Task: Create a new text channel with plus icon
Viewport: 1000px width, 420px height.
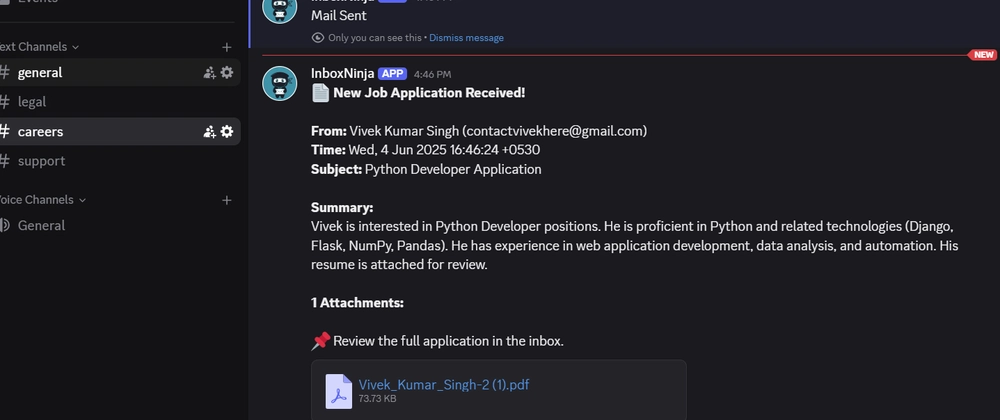Action: pos(226,47)
